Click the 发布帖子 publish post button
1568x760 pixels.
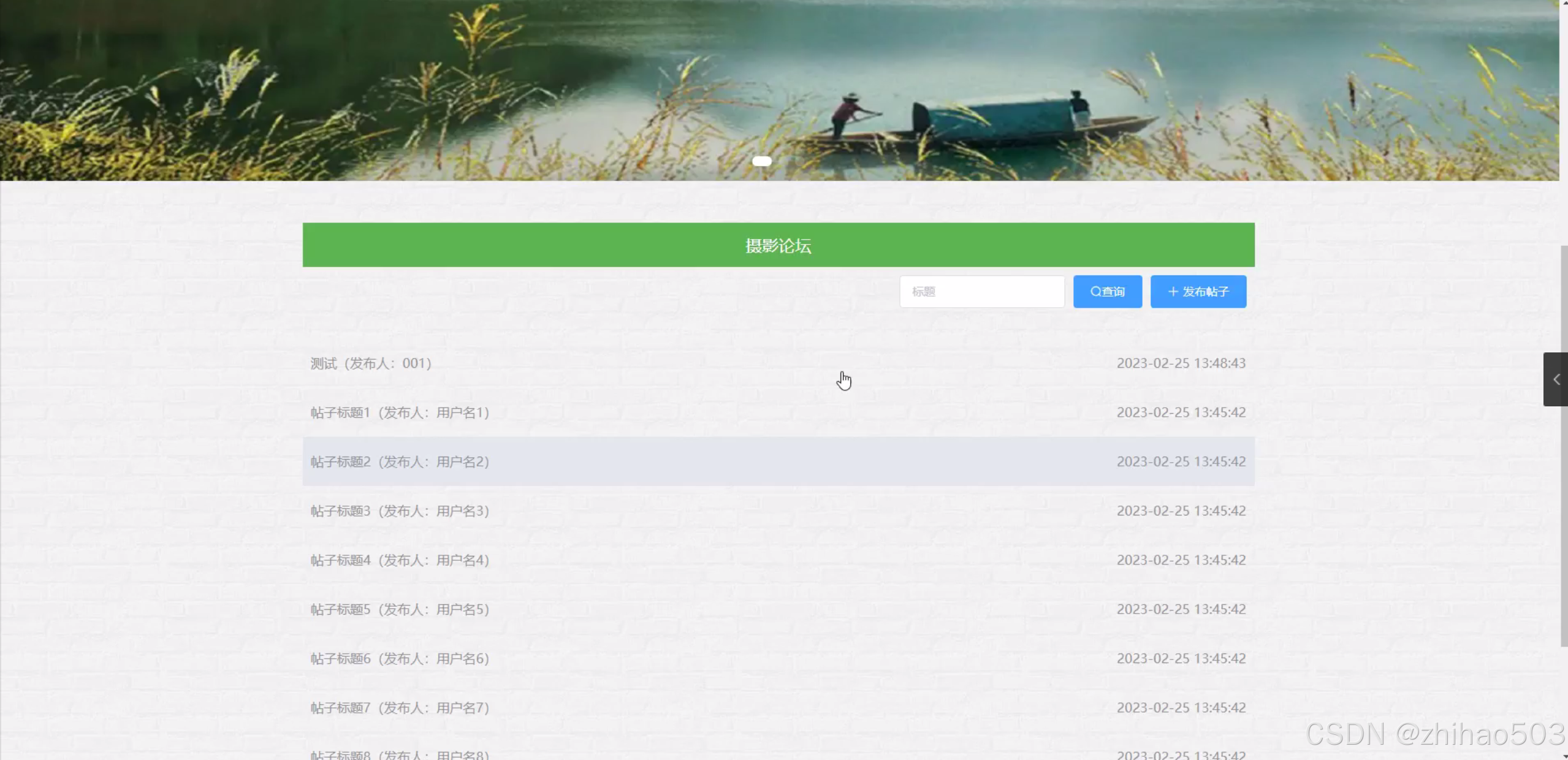[x=1198, y=292]
